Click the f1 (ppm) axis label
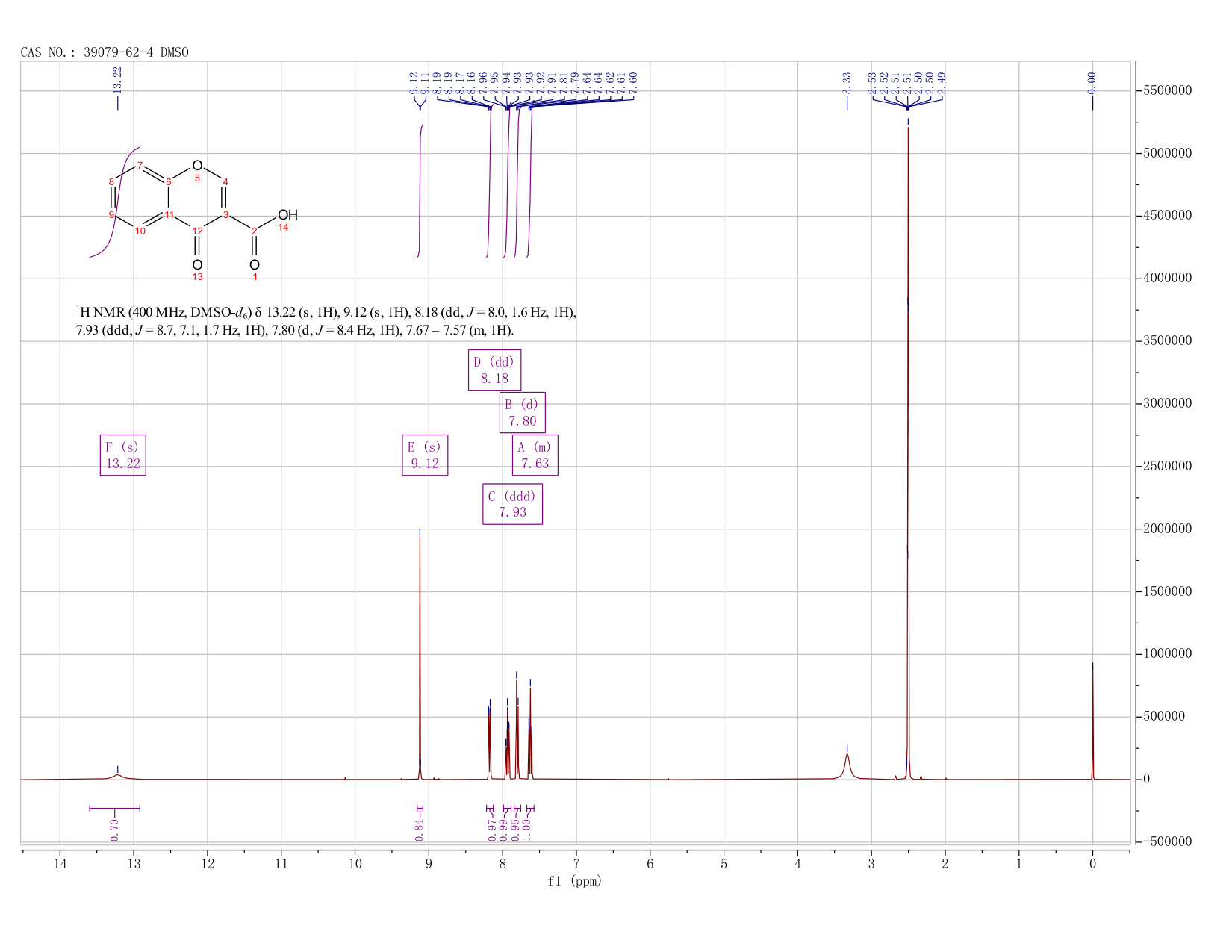 pos(575,881)
